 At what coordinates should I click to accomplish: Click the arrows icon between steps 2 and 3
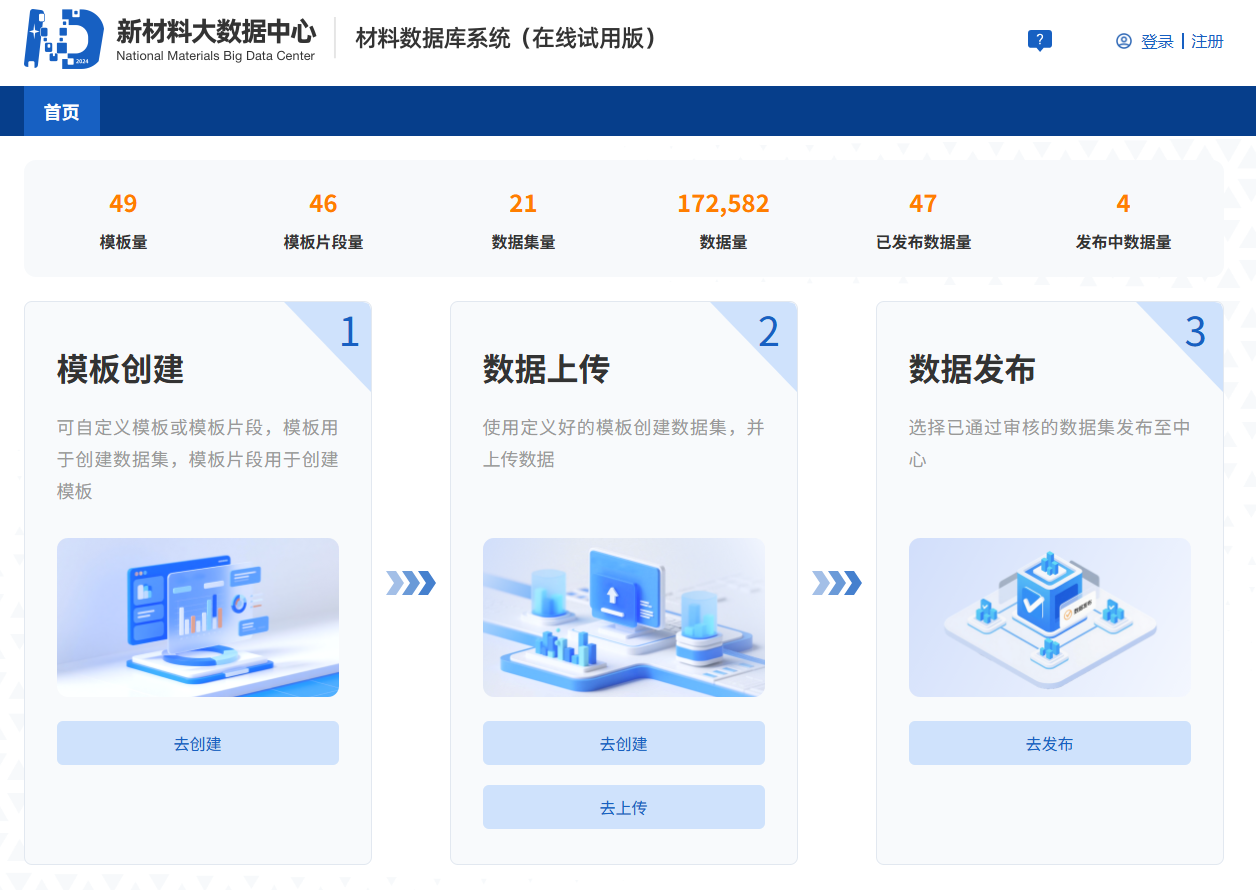[x=837, y=583]
